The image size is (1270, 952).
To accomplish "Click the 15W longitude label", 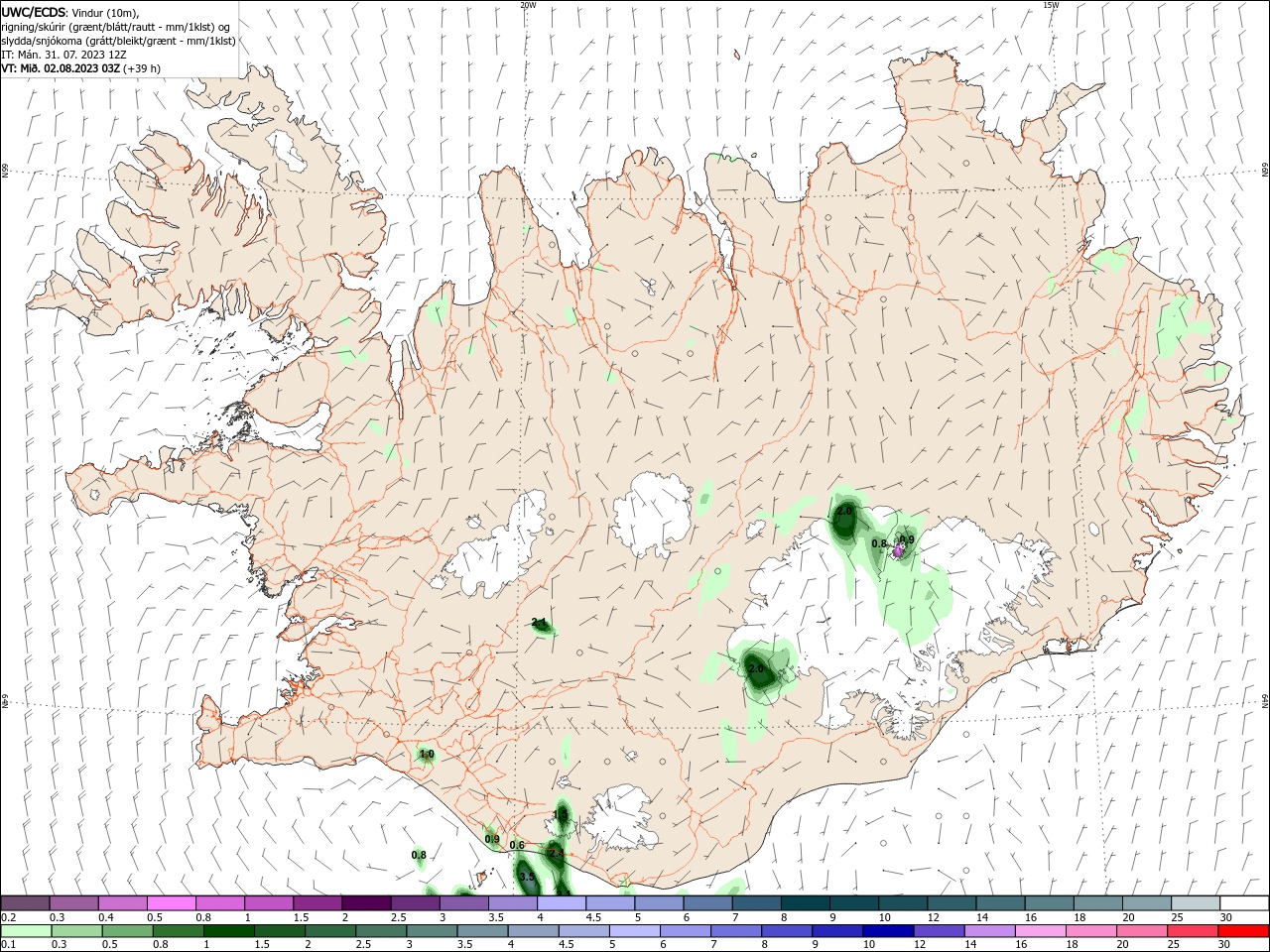I will point(1051,5).
